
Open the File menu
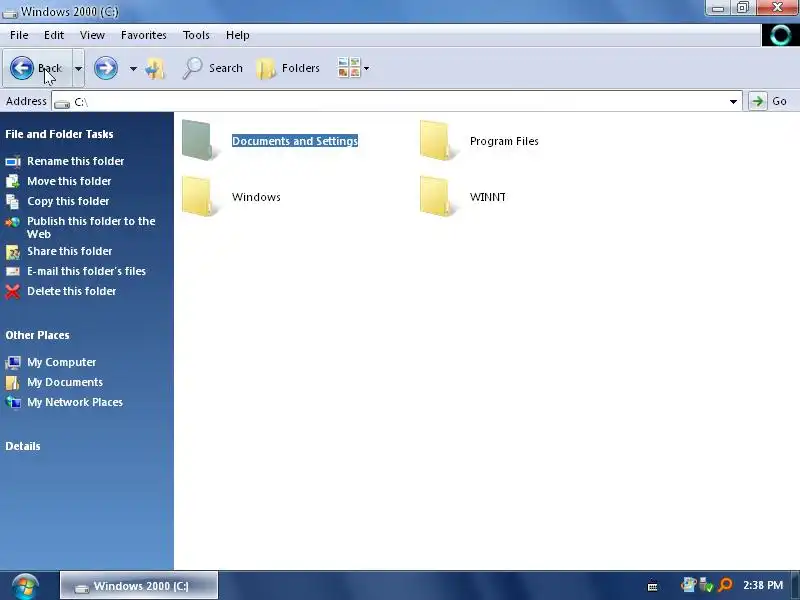click(19, 35)
